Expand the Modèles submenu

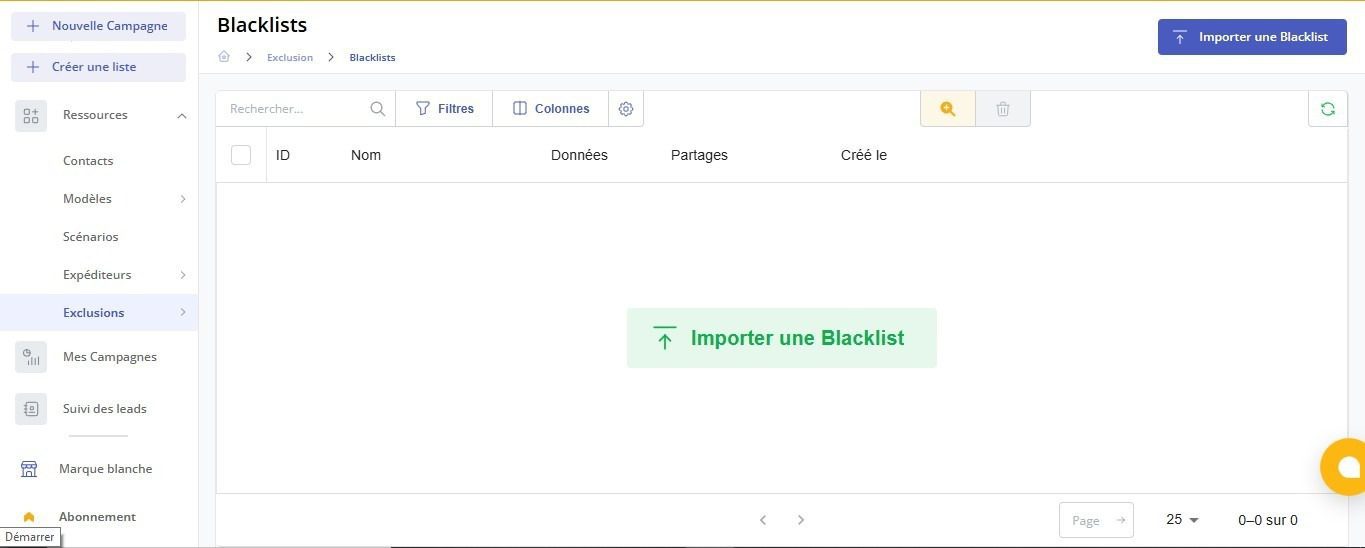[x=183, y=199]
